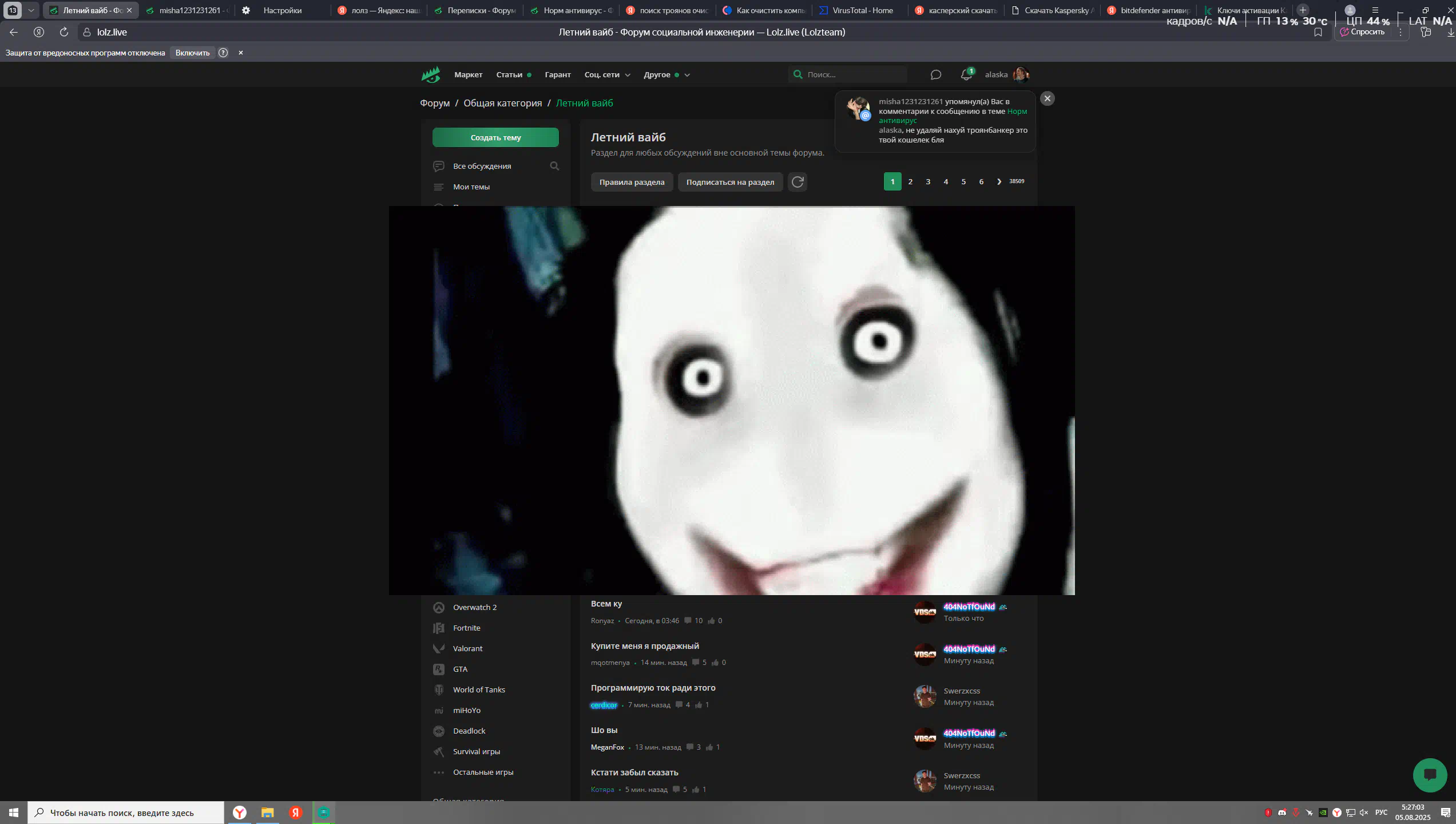The width and height of the screenshot is (1456, 824).
Task: Click the Valorant category icon
Action: point(439,648)
